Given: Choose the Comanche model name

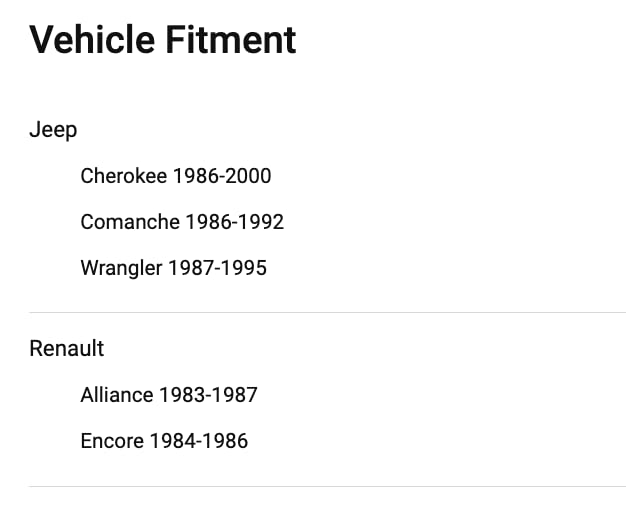Looking at the screenshot, I should pyautogui.click(x=130, y=221).
